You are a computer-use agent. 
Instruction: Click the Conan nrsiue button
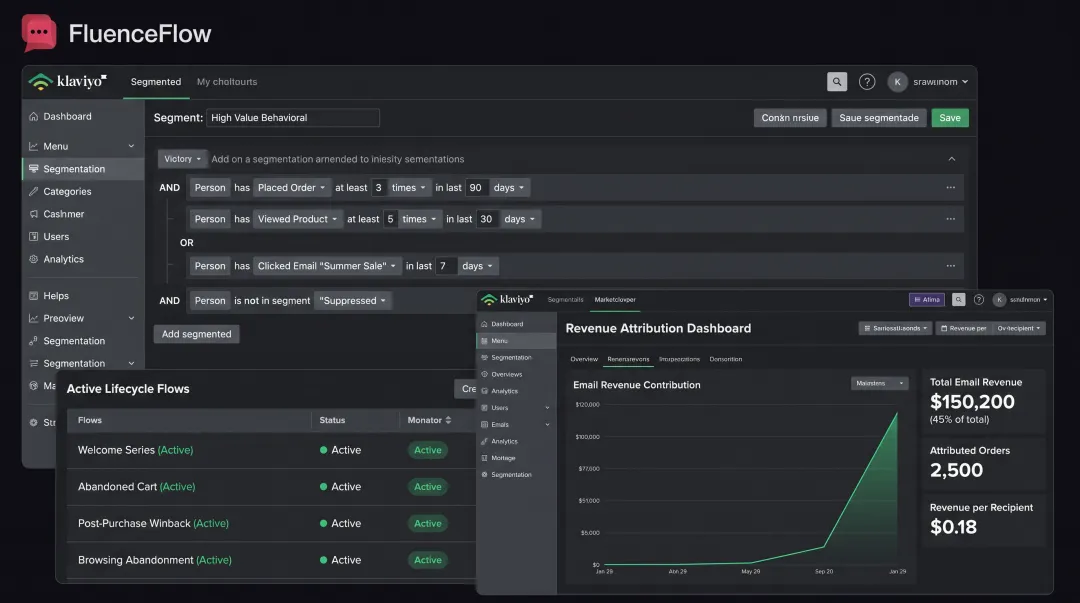pyautogui.click(x=790, y=118)
